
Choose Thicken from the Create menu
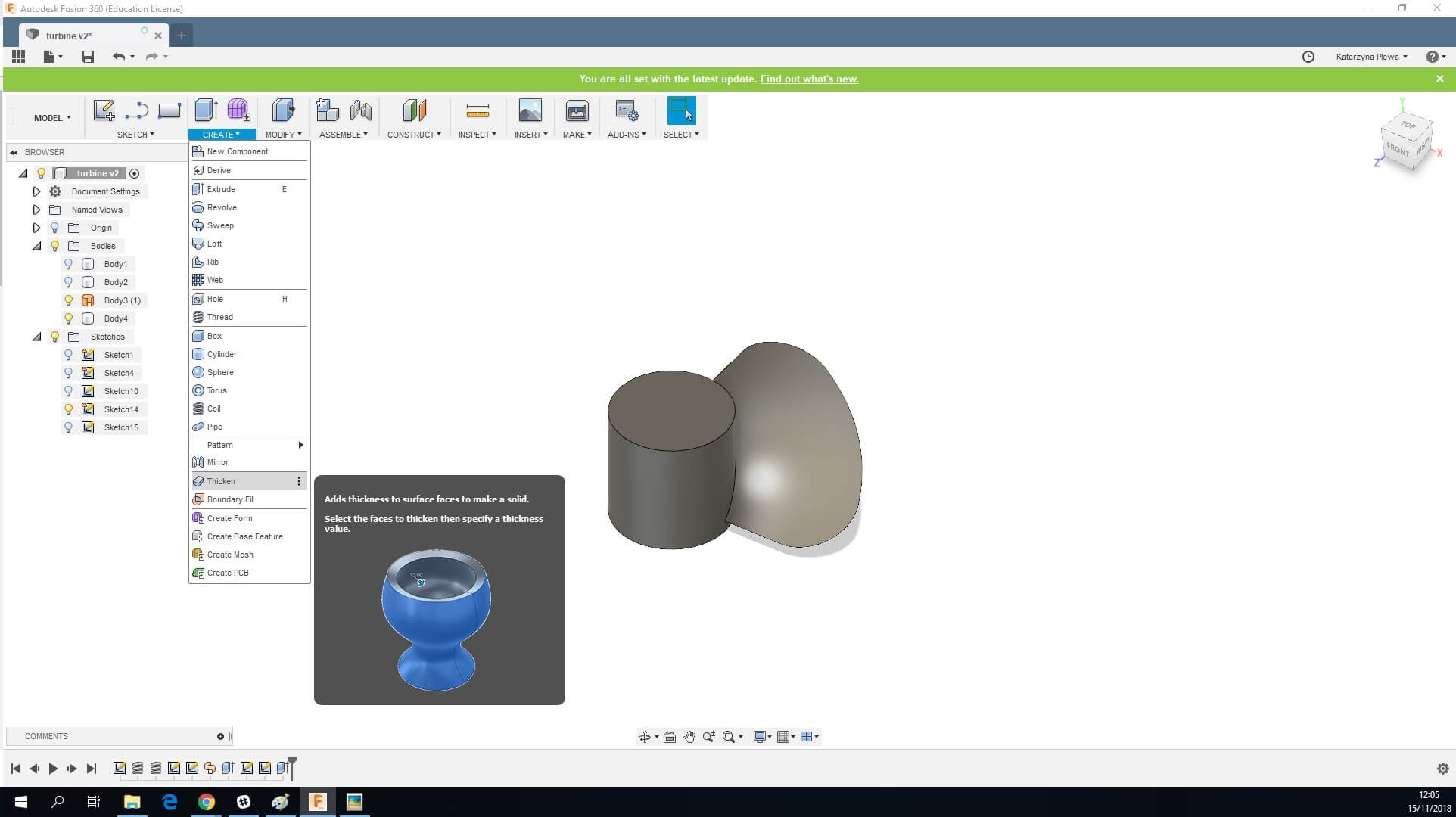click(249, 481)
